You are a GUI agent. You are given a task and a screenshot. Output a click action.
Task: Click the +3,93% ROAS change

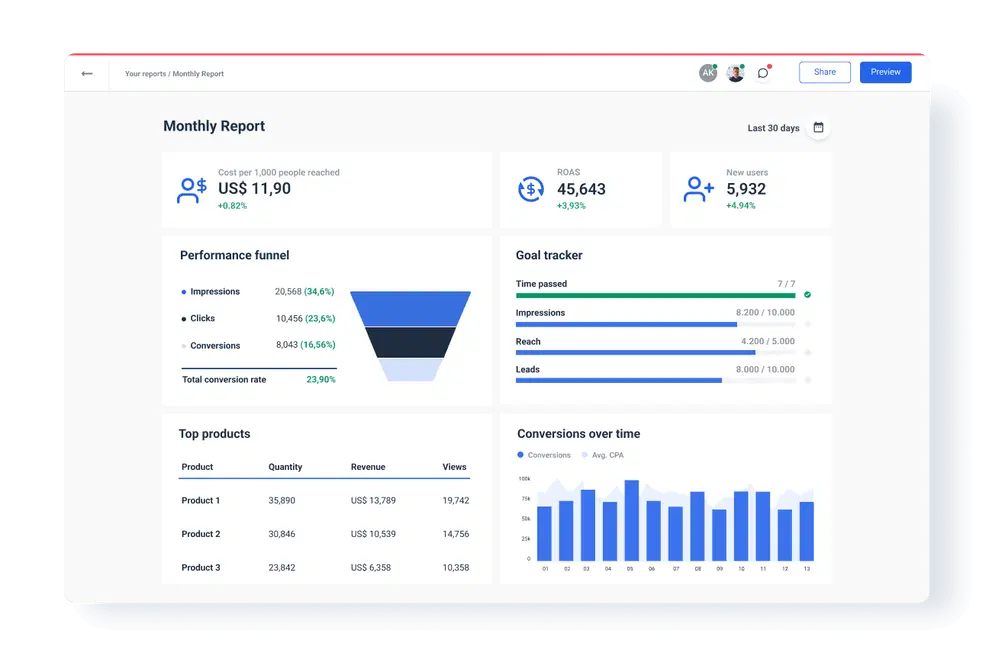(571, 206)
